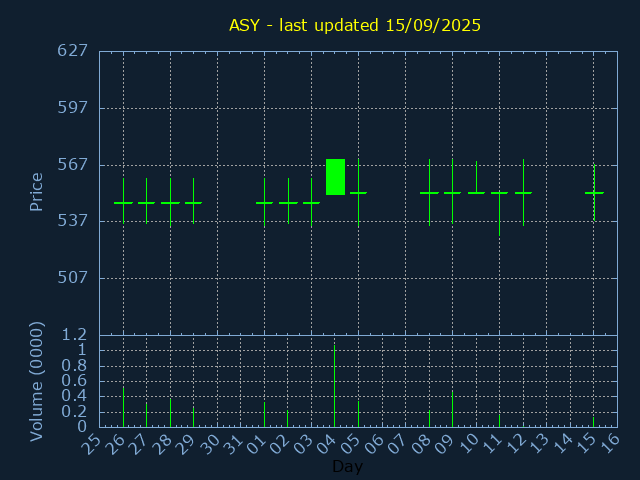Click the chart title "ASY - last updated 15/09/2025"
Image resolution: width=640 pixels, height=480 pixels.
355,25
